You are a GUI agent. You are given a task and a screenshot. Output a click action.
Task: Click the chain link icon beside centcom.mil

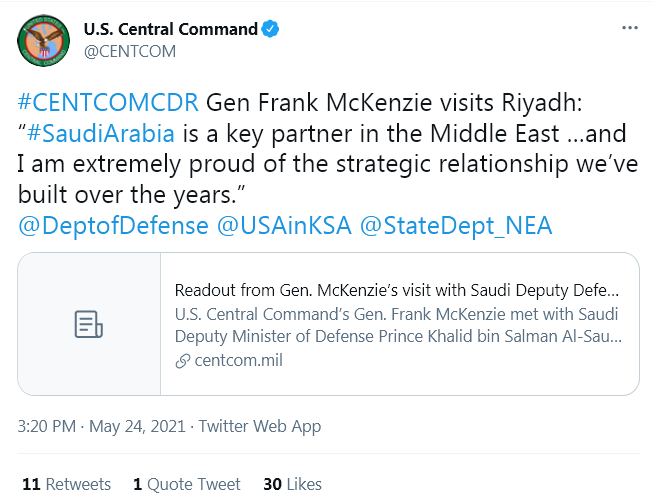coord(183,361)
